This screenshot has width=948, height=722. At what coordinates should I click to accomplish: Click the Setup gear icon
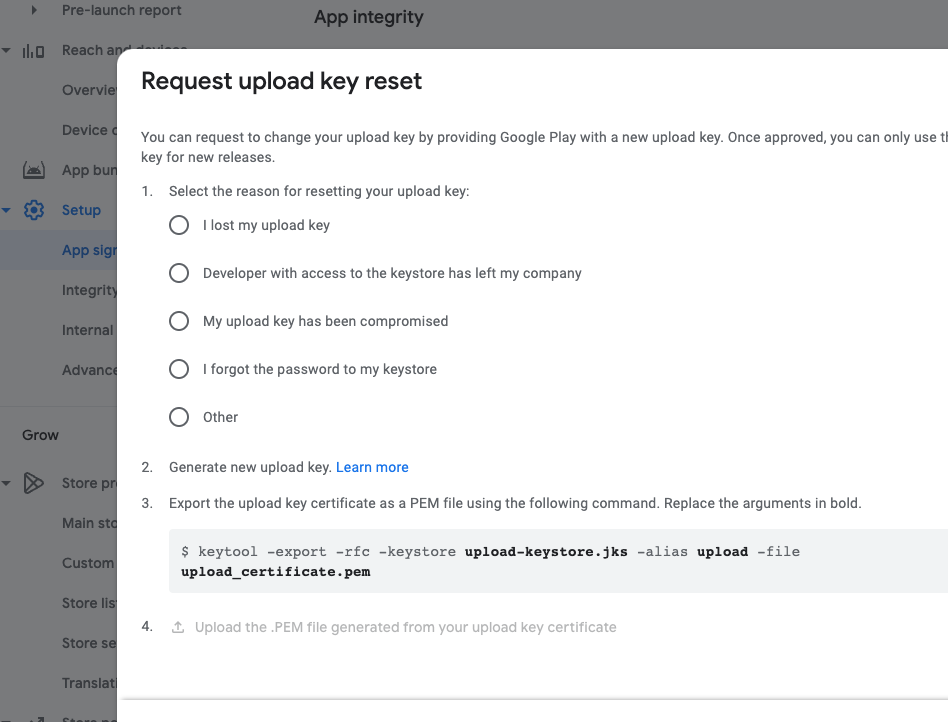click(x=33, y=210)
